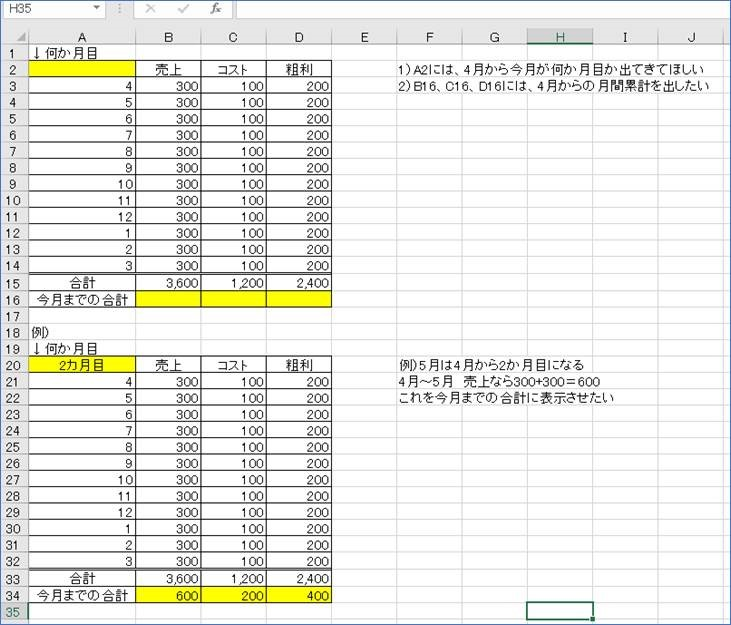Click the Enter checkmark icon in formula bar

click(x=183, y=9)
